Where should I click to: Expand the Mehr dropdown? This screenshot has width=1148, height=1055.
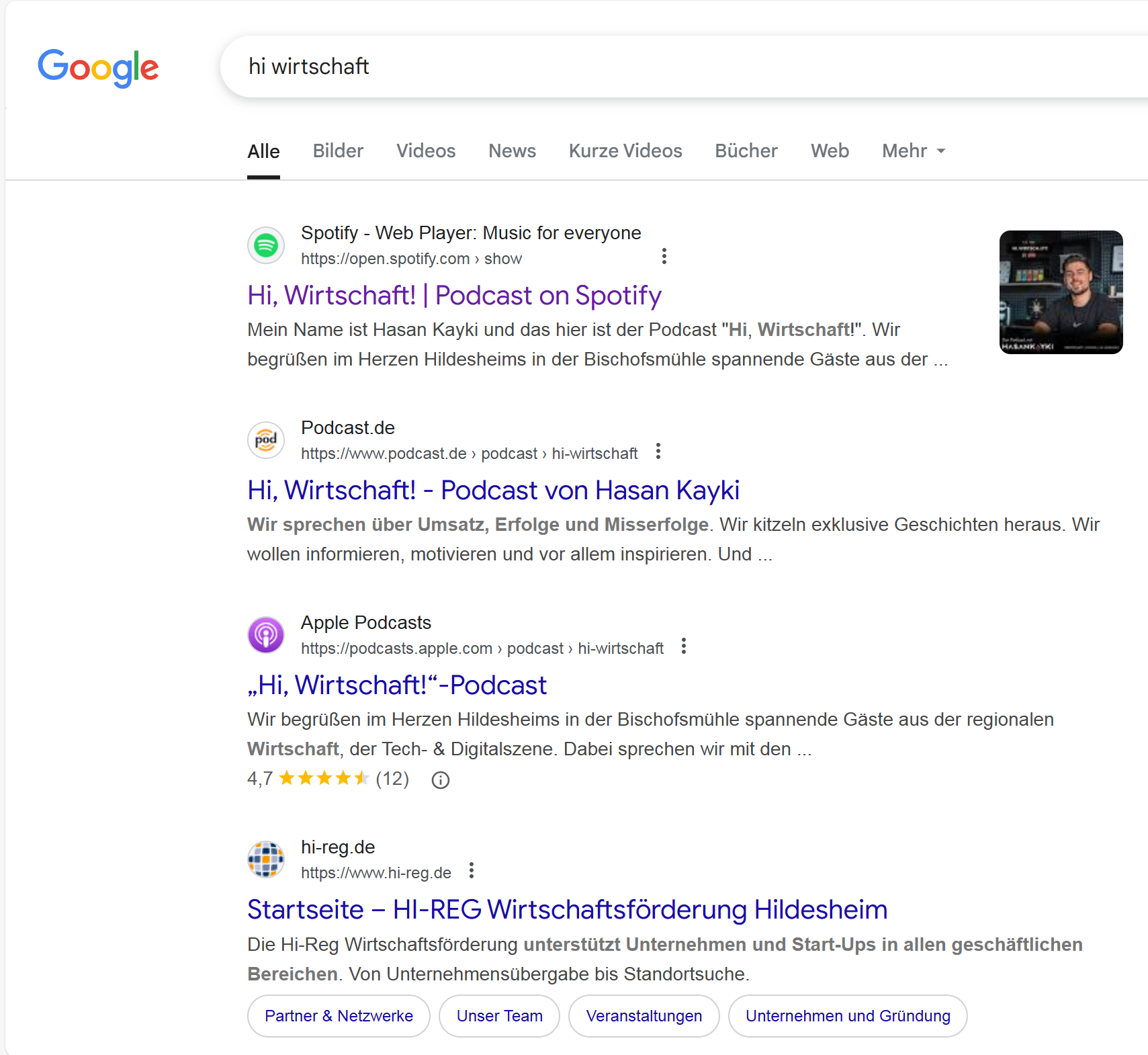pyautogui.click(x=914, y=151)
